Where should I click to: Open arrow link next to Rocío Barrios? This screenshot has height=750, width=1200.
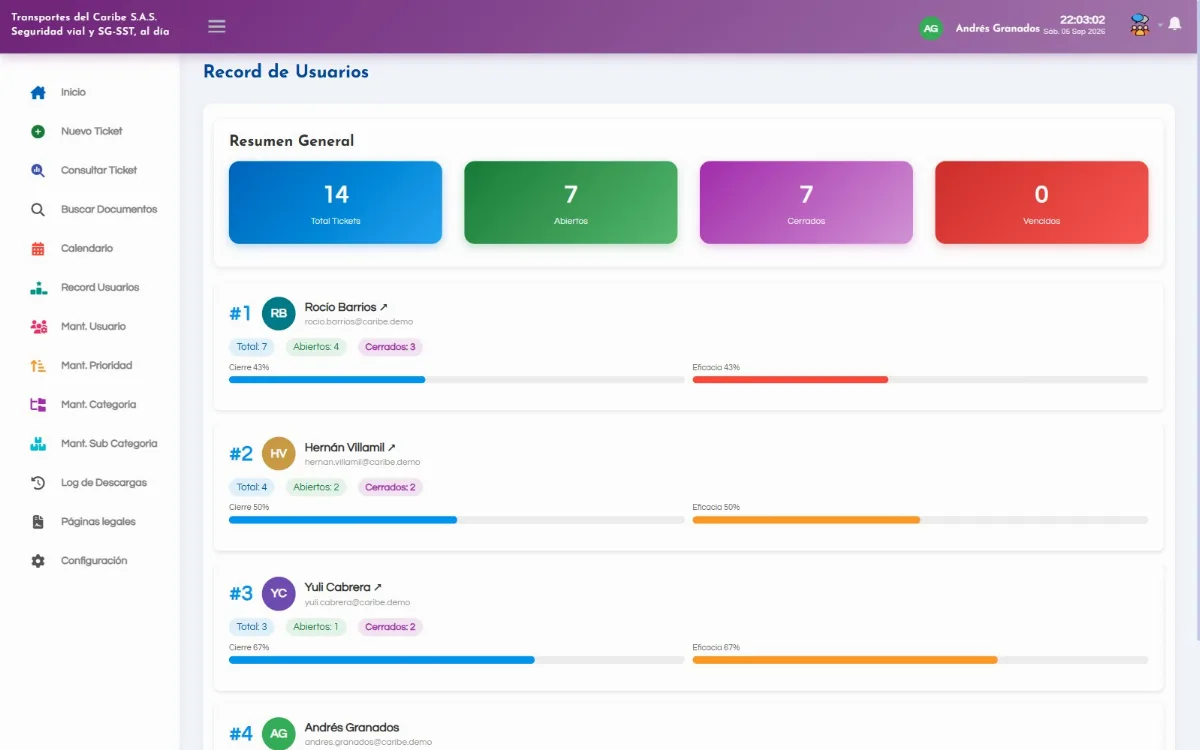click(x=384, y=307)
